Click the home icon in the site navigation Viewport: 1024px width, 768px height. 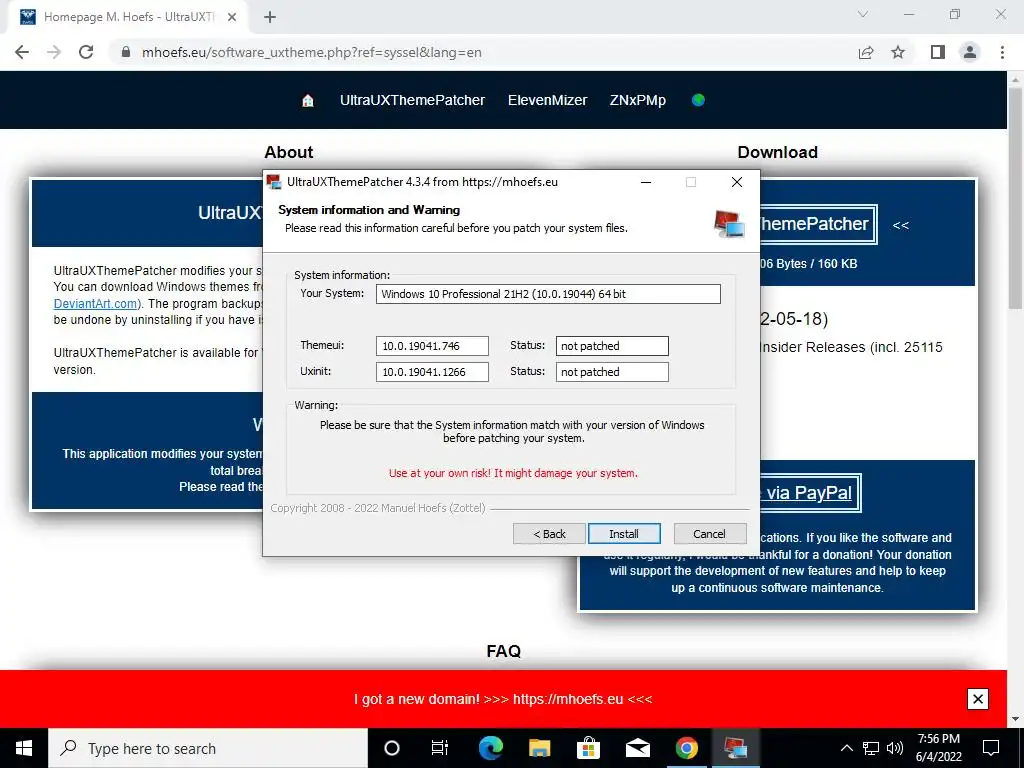308,100
